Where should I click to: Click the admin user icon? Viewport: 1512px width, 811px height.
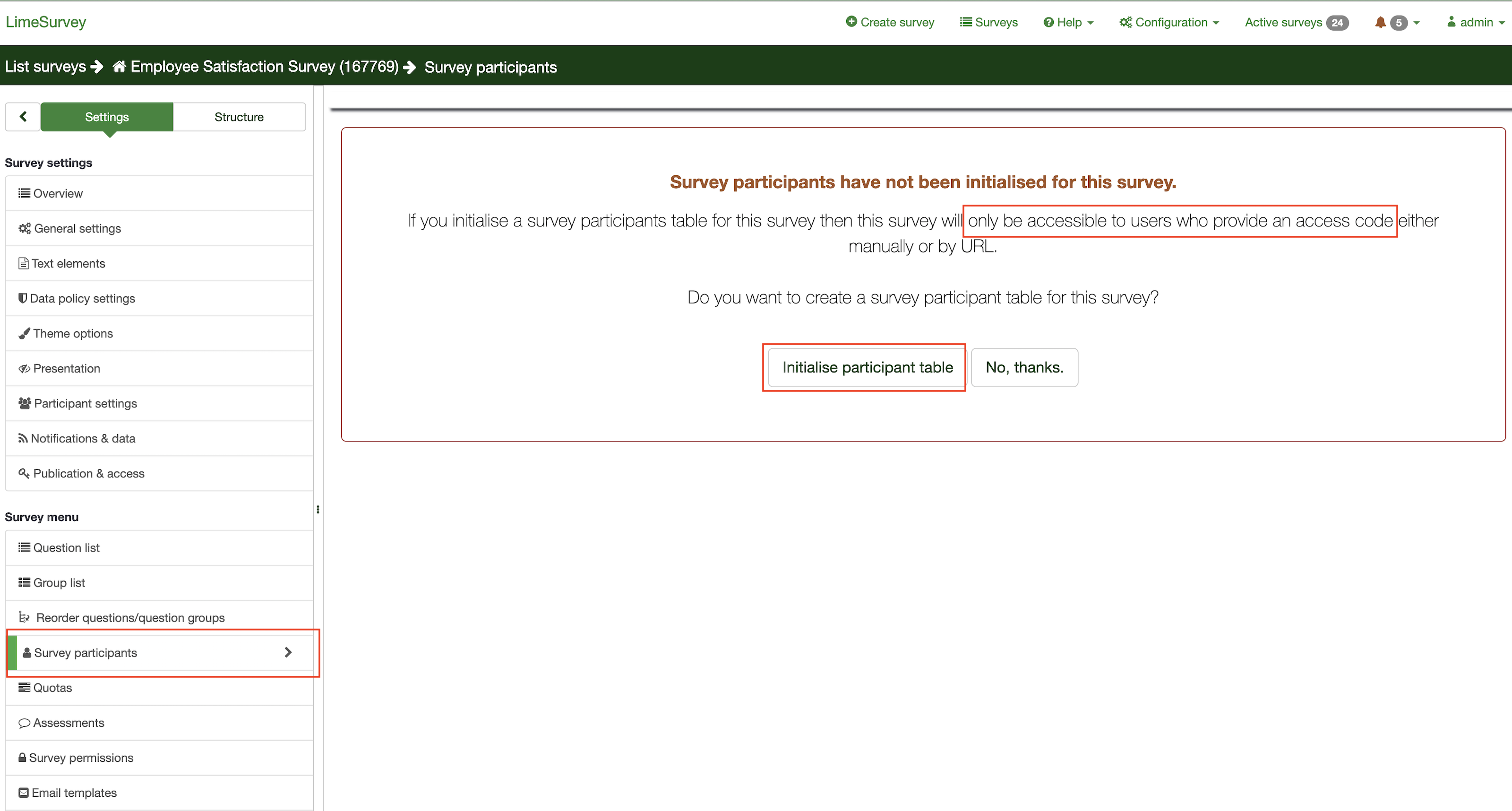click(x=1451, y=22)
